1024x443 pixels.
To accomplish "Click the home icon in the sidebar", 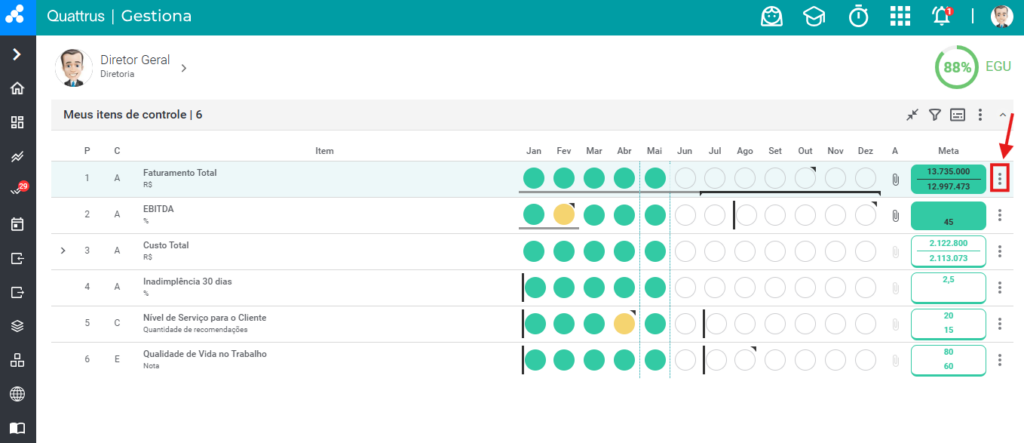I will click(18, 88).
